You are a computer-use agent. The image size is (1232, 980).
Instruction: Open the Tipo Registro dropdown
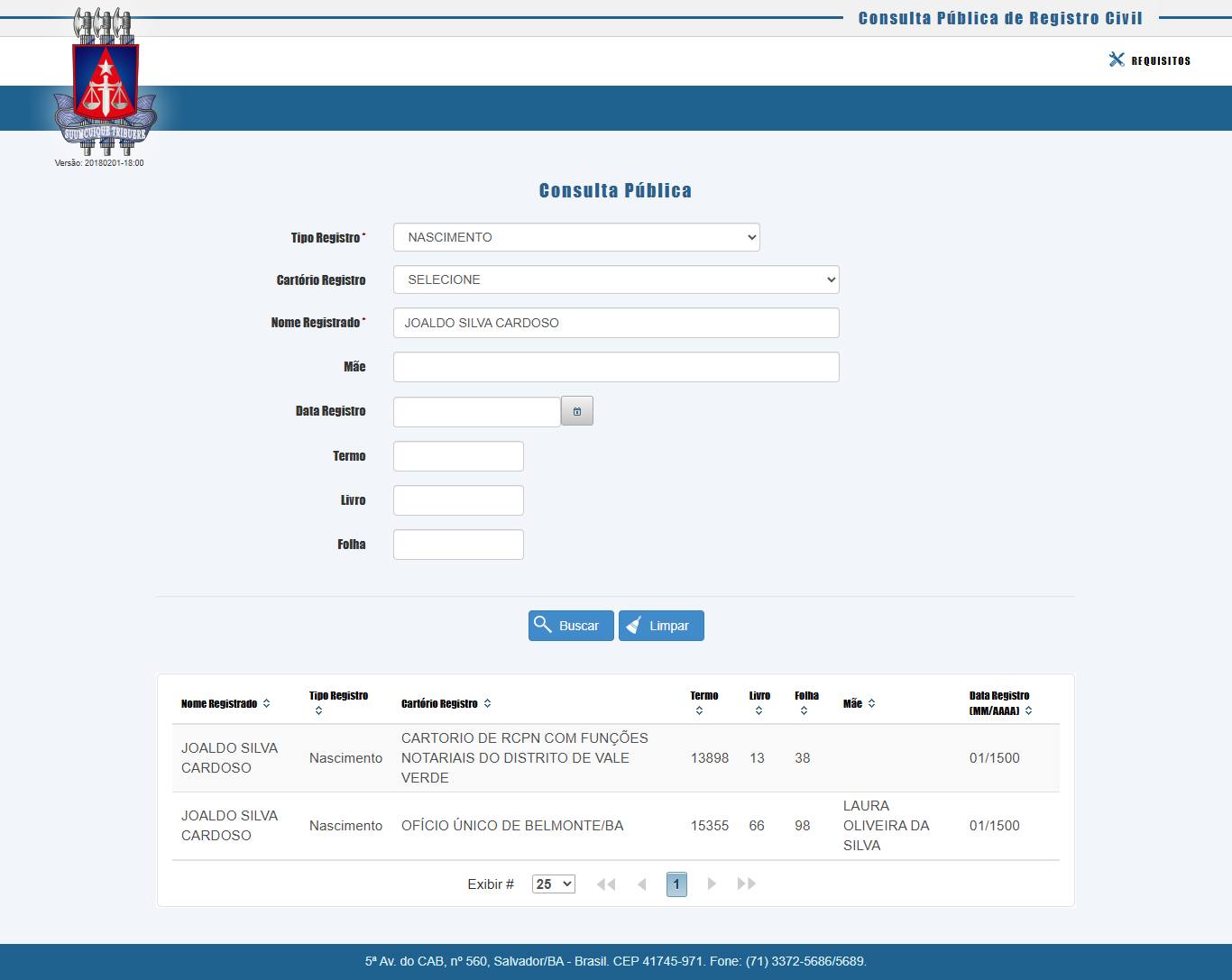point(576,237)
